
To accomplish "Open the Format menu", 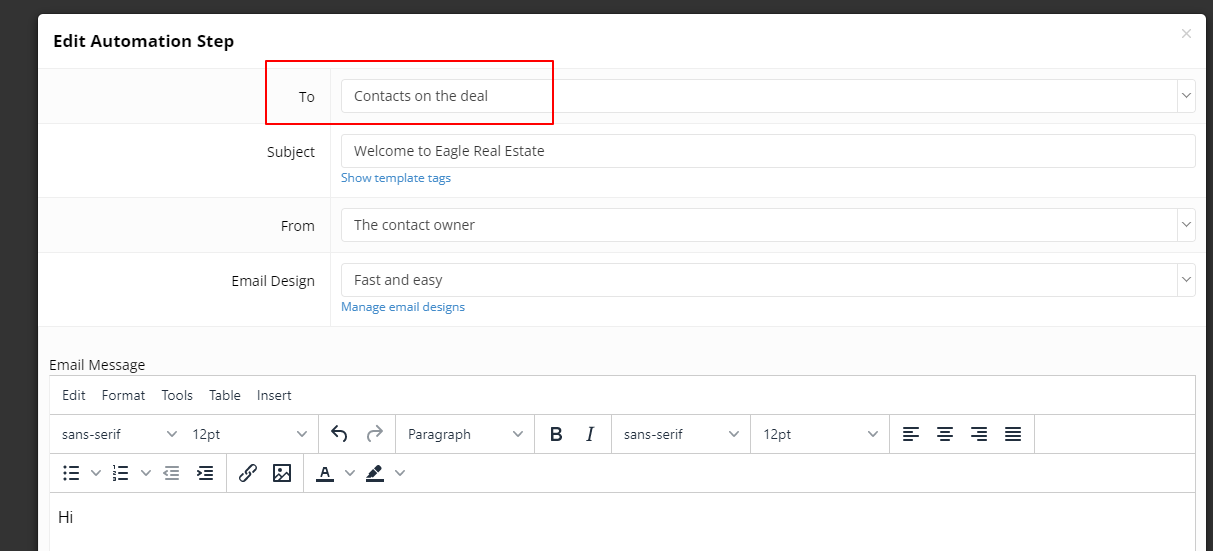I will click(123, 395).
